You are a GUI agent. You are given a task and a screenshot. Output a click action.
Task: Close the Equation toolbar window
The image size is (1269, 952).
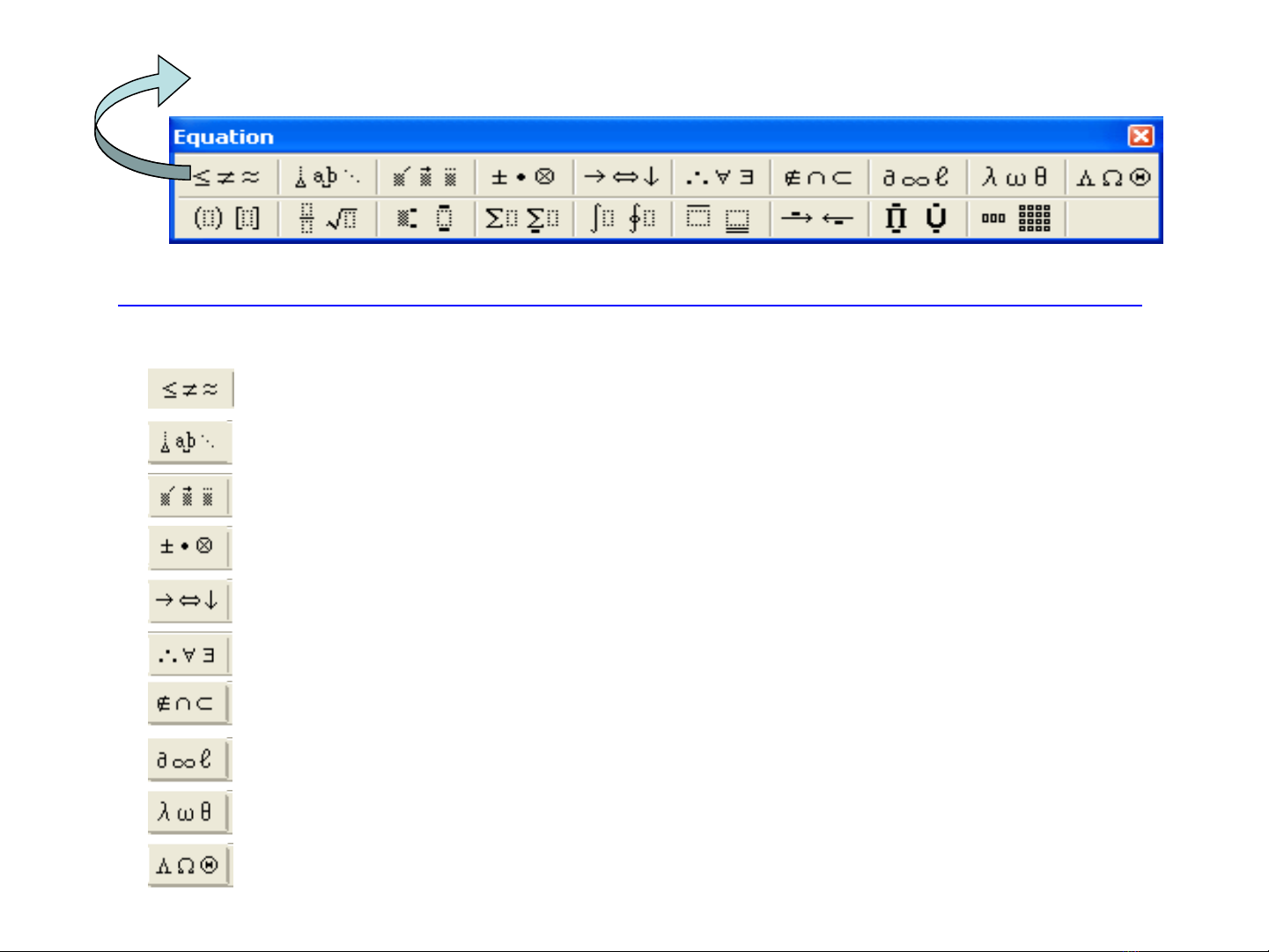(1140, 136)
